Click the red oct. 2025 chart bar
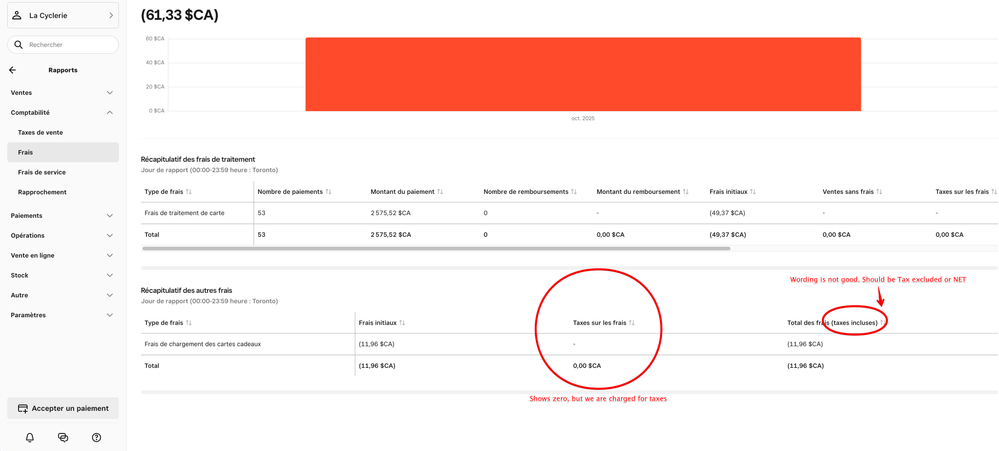Screen dimensions: 999x451 click(x=583, y=74)
